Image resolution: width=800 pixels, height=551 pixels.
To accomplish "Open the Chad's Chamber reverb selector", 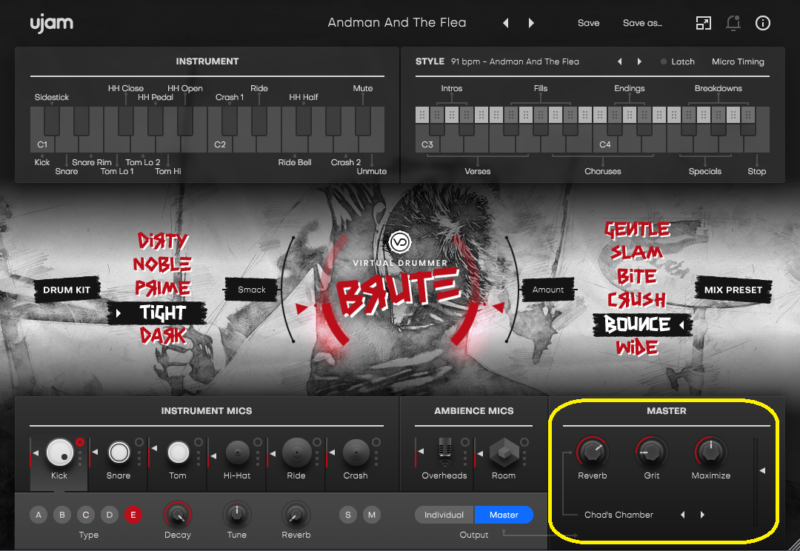I will pyautogui.click(x=618, y=515).
